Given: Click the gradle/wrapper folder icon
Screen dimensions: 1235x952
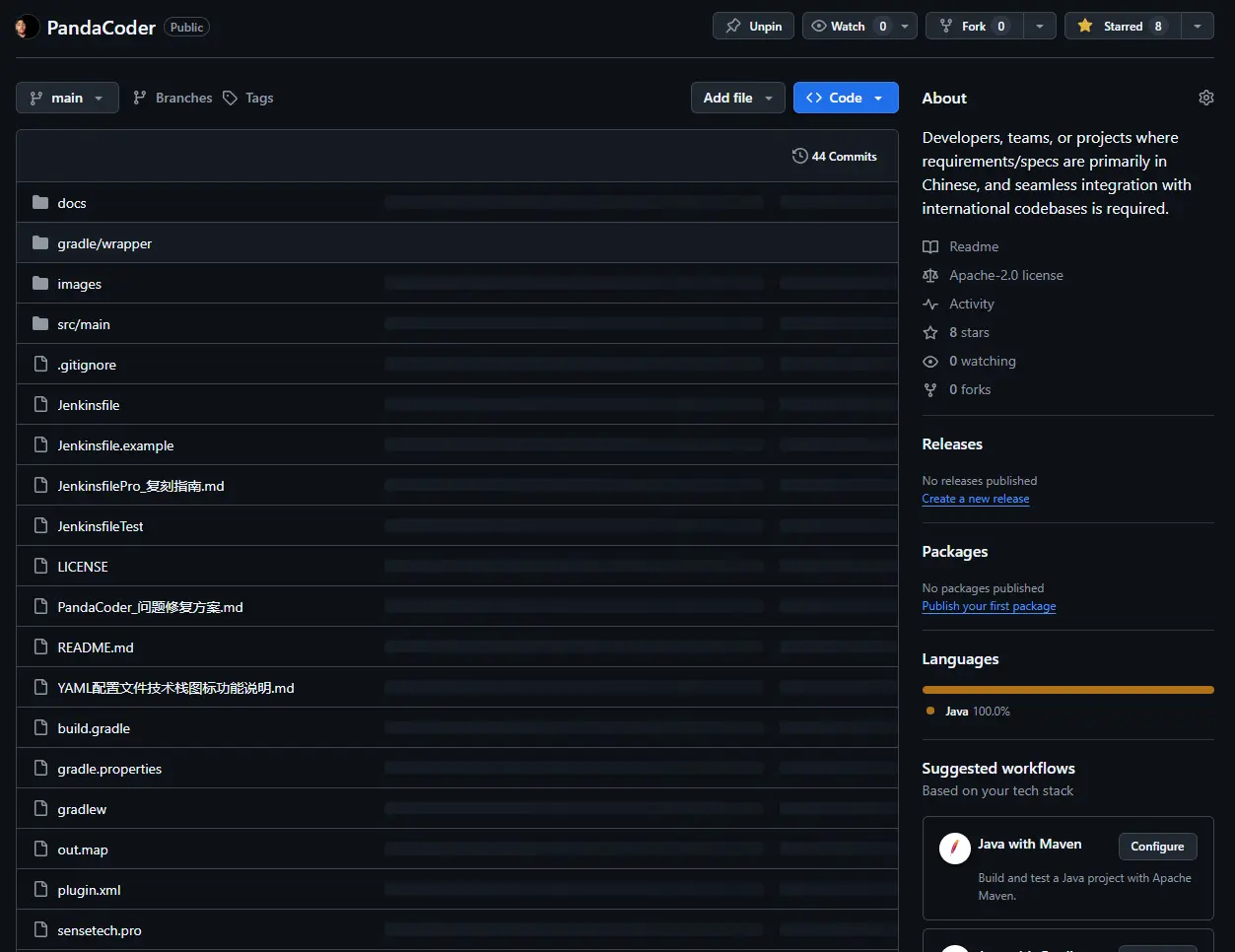Looking at the screenshot, I should coord(40,242).
